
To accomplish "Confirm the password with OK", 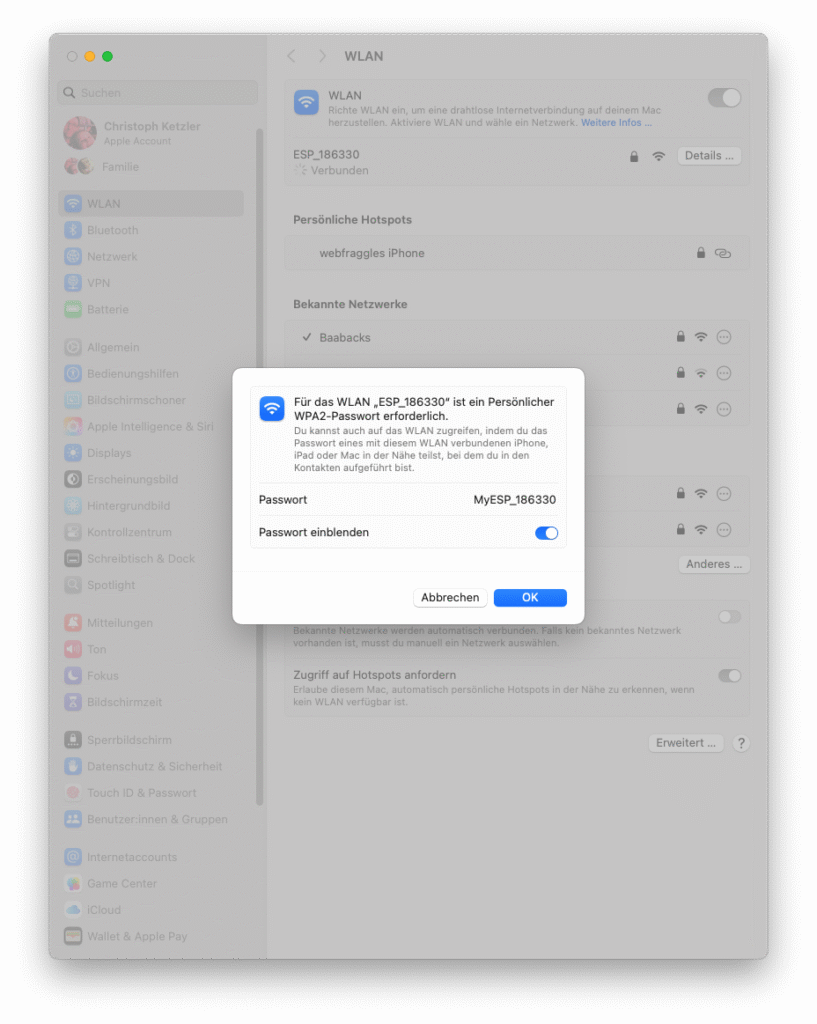I will click(x=530, y=598).
